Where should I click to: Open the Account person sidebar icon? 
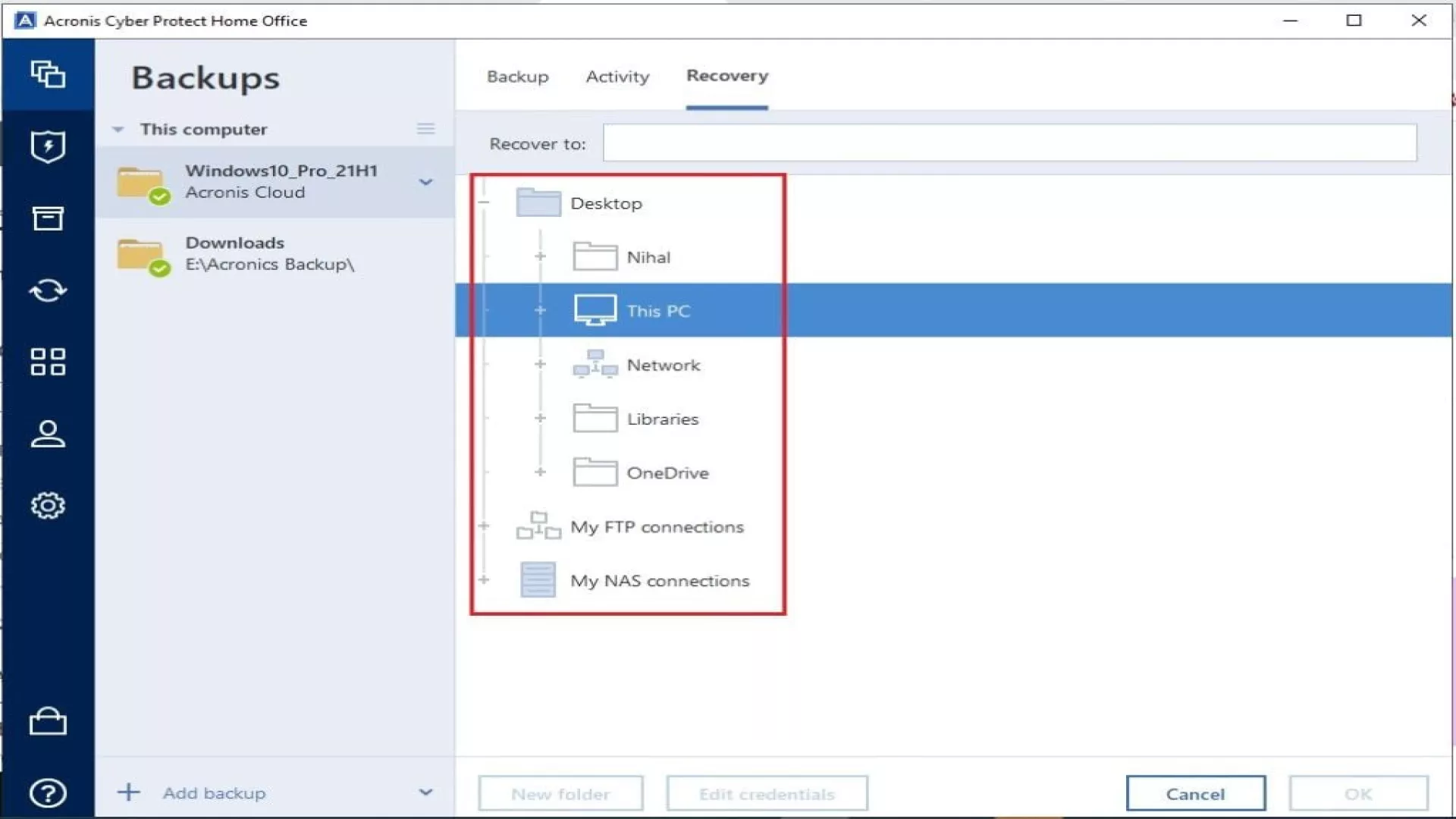(x=48, y=434)
